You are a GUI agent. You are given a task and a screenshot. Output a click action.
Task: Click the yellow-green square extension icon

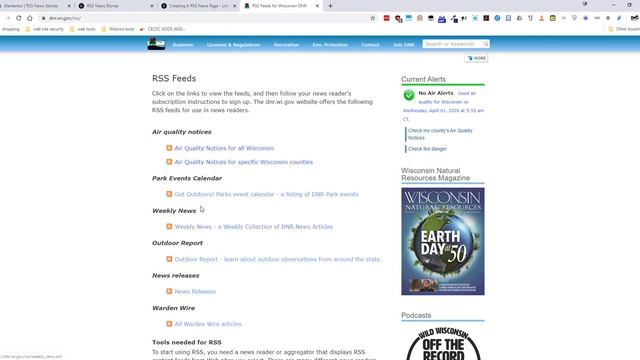click(x=552, y=18)
